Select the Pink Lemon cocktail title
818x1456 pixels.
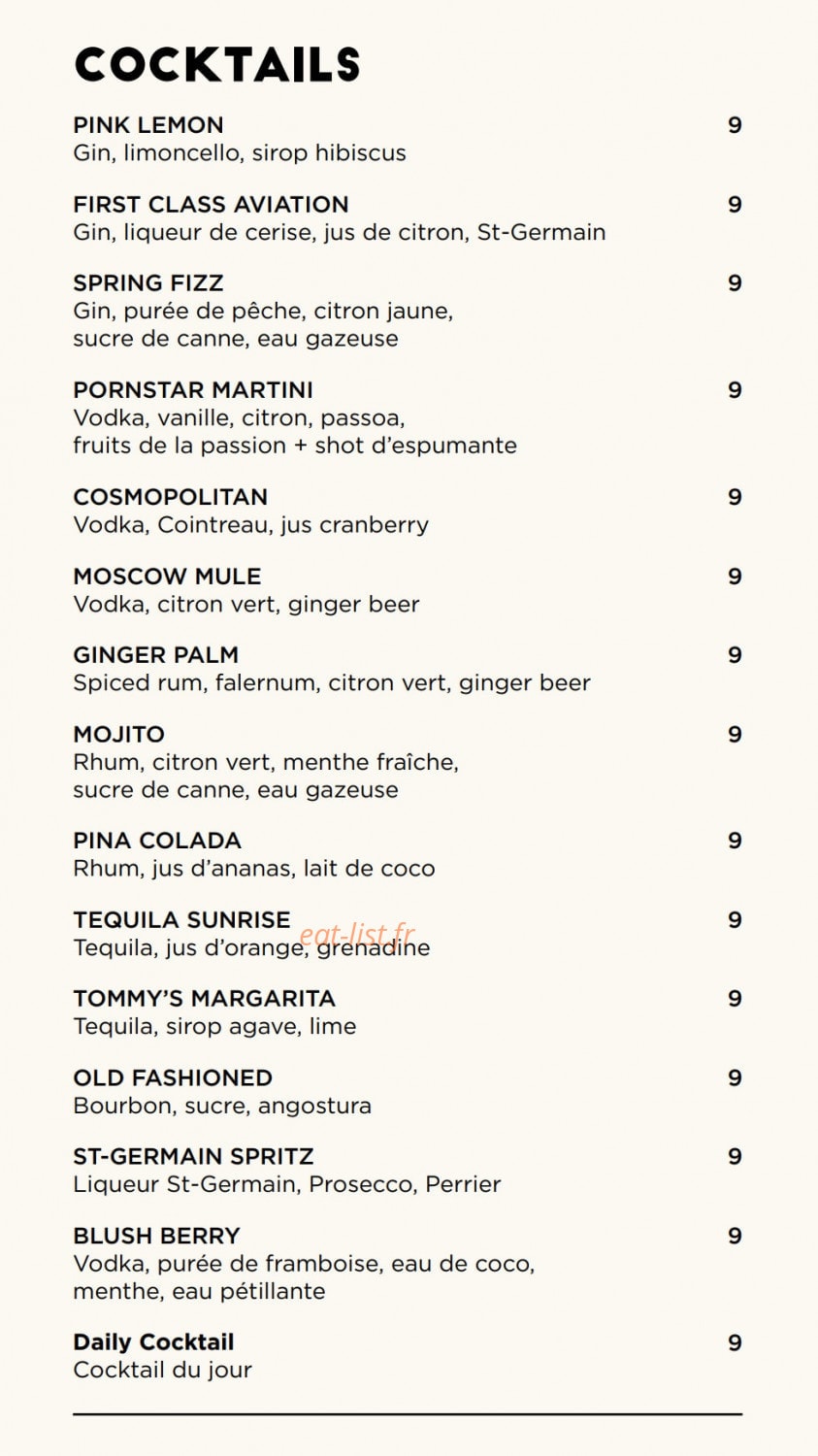click(x=148, y=125)
